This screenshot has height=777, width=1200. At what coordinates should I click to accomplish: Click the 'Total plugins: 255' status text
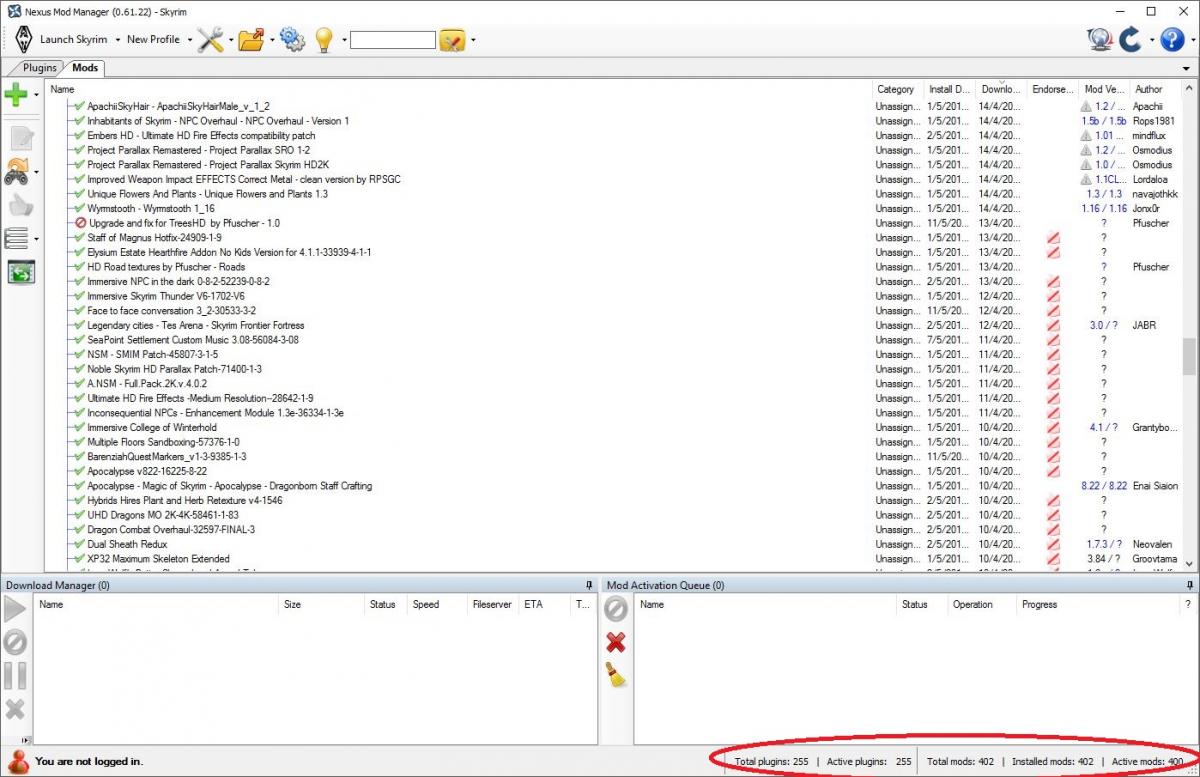click(772, 761)
